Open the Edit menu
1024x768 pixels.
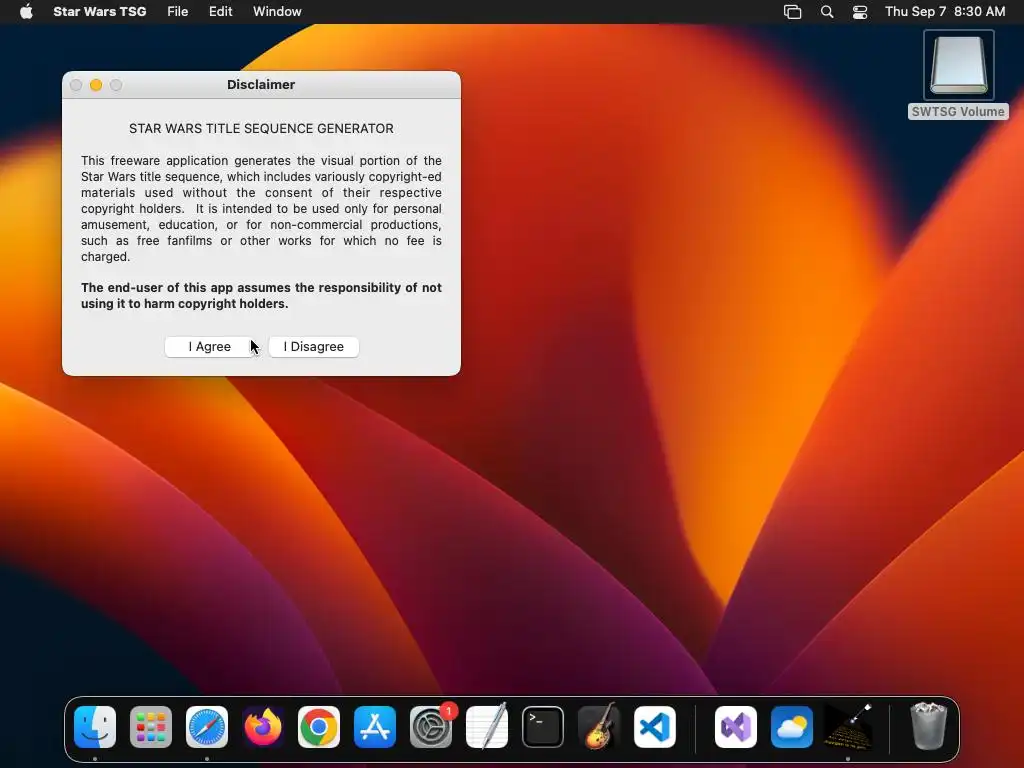[220, 12]
